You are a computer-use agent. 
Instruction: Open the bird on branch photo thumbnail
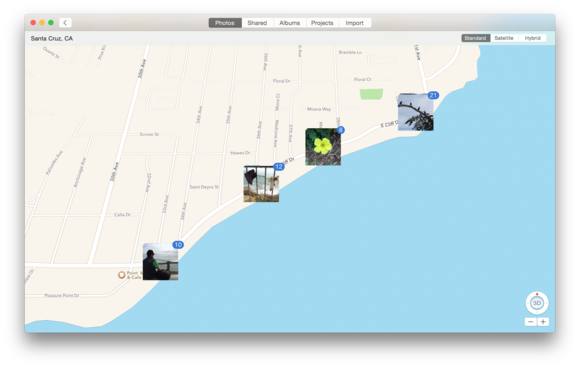[x=415, y=112]
